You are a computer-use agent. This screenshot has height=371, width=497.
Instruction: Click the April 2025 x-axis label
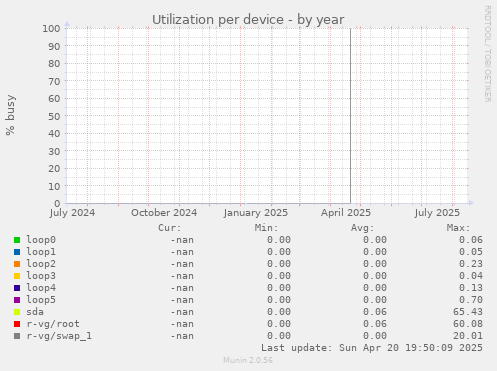346,213
